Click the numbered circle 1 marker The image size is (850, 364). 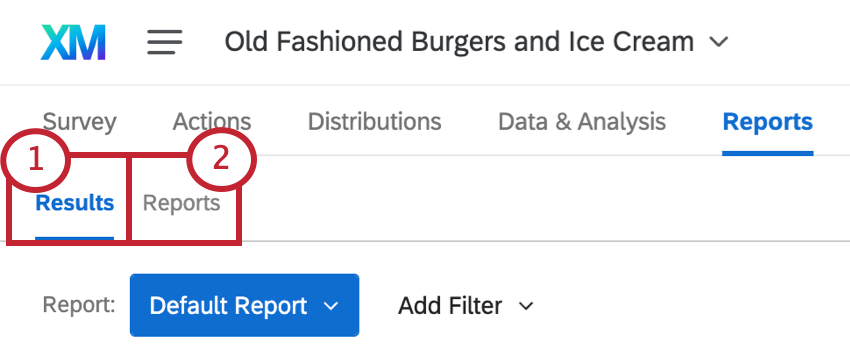click(x=35, y=160)
